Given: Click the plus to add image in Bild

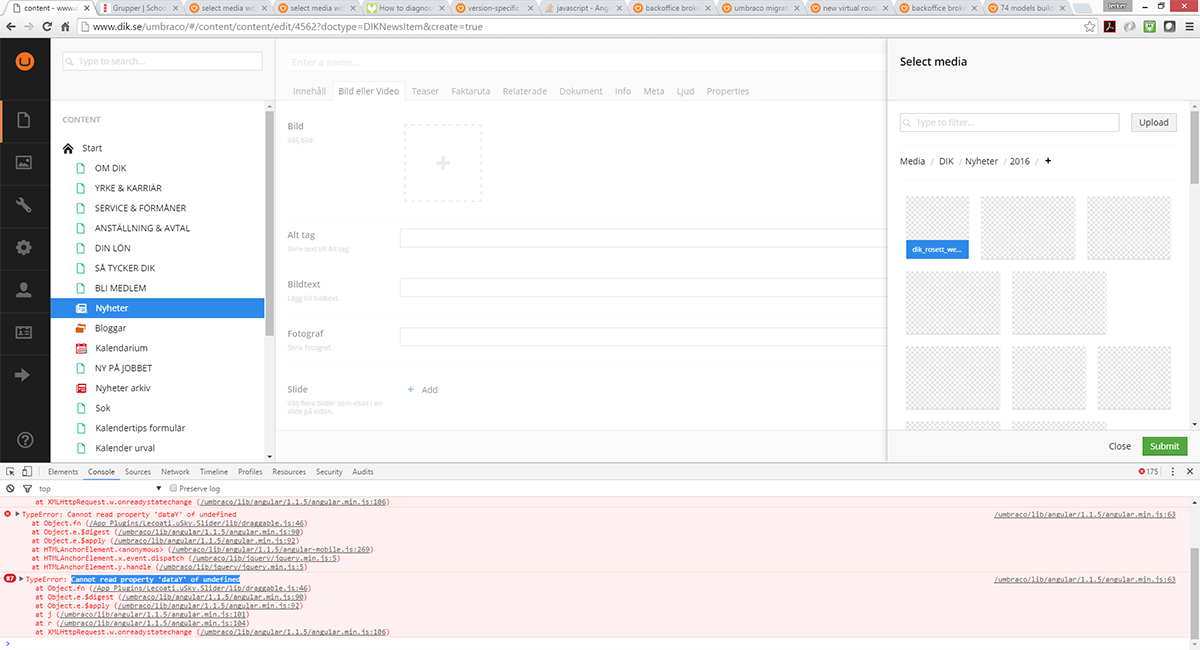Looking at the screenshot, I should [x=443, y=163].
